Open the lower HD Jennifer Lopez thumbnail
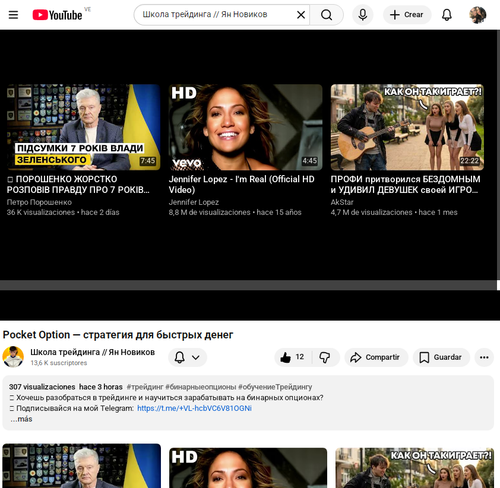500x488 pixels. (248, 468)
